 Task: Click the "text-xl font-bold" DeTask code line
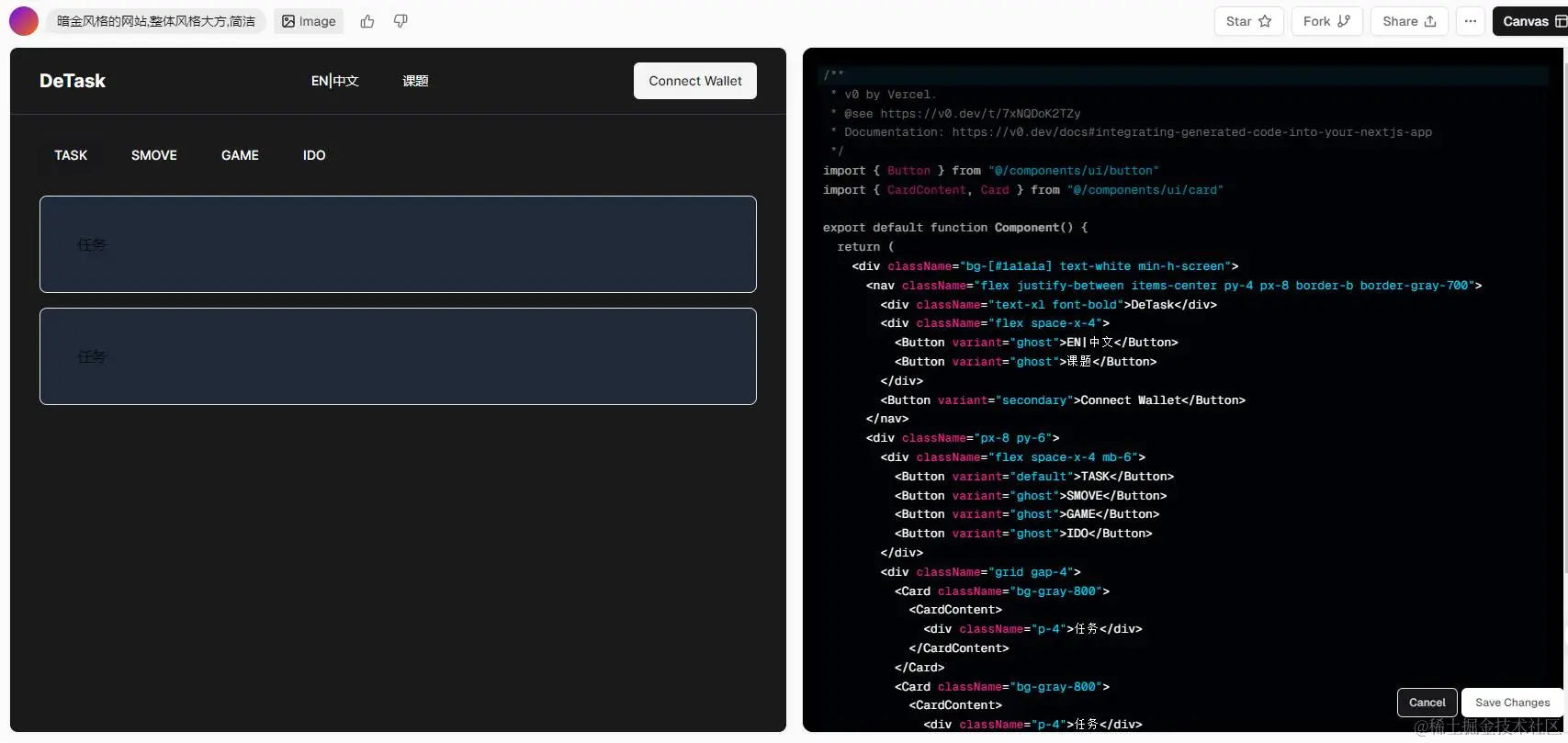1049,305
